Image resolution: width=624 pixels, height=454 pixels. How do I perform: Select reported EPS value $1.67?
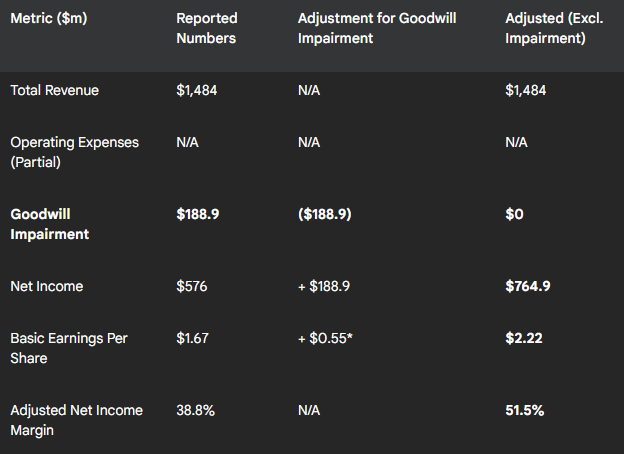tap(192, 338)
